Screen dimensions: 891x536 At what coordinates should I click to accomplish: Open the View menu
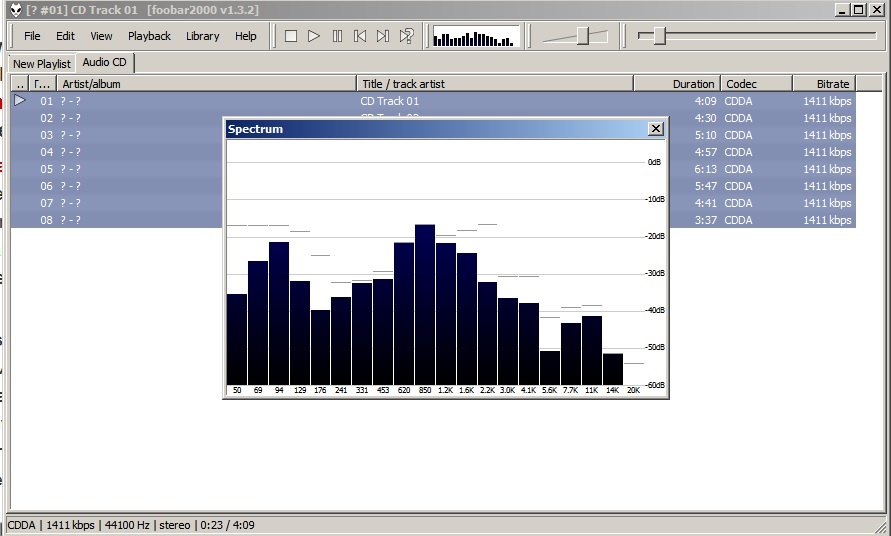tap(101, 36)
